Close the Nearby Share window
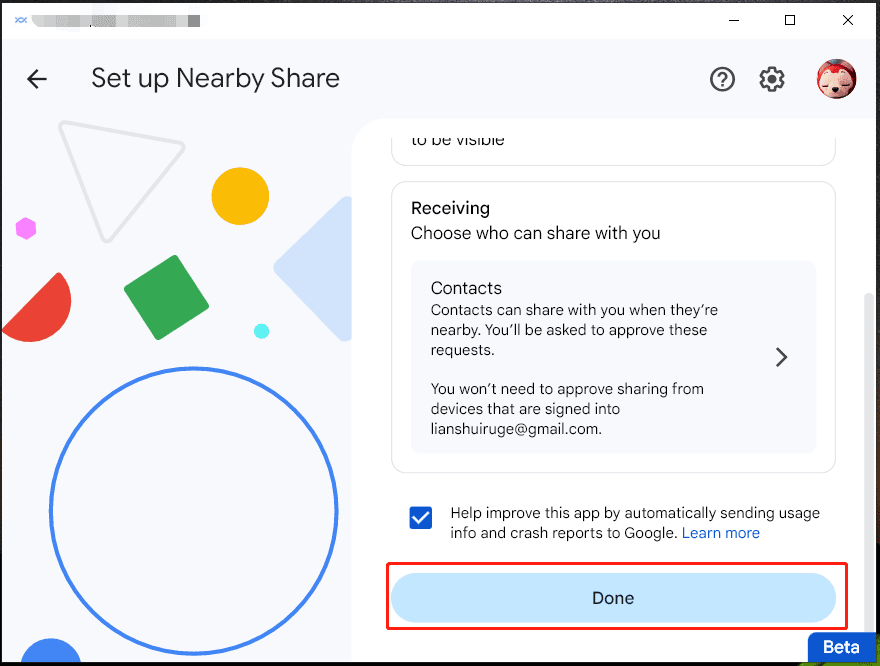Screen dimensions: 880x666 (x=847, y=20)
